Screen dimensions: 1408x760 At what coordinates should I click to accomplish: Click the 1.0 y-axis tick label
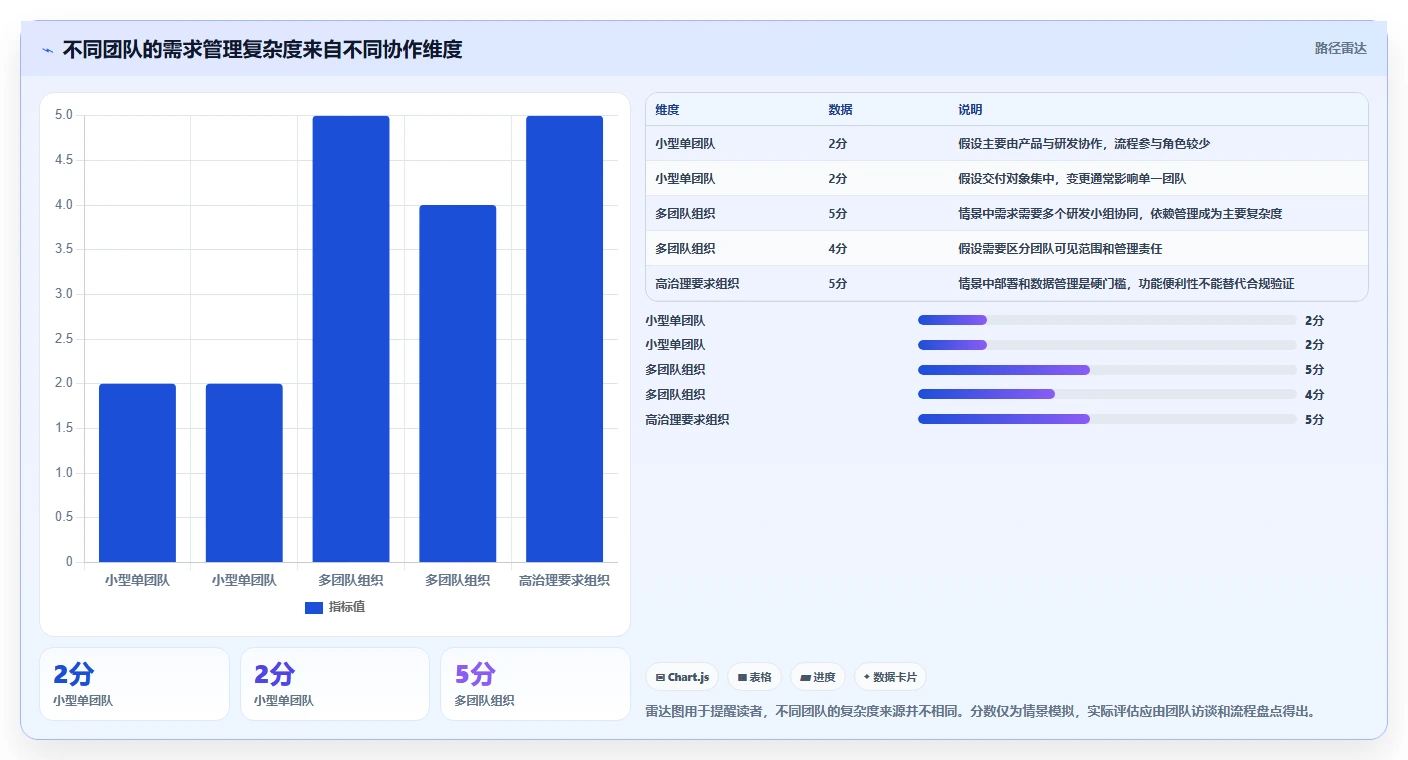tap(64, 473)
